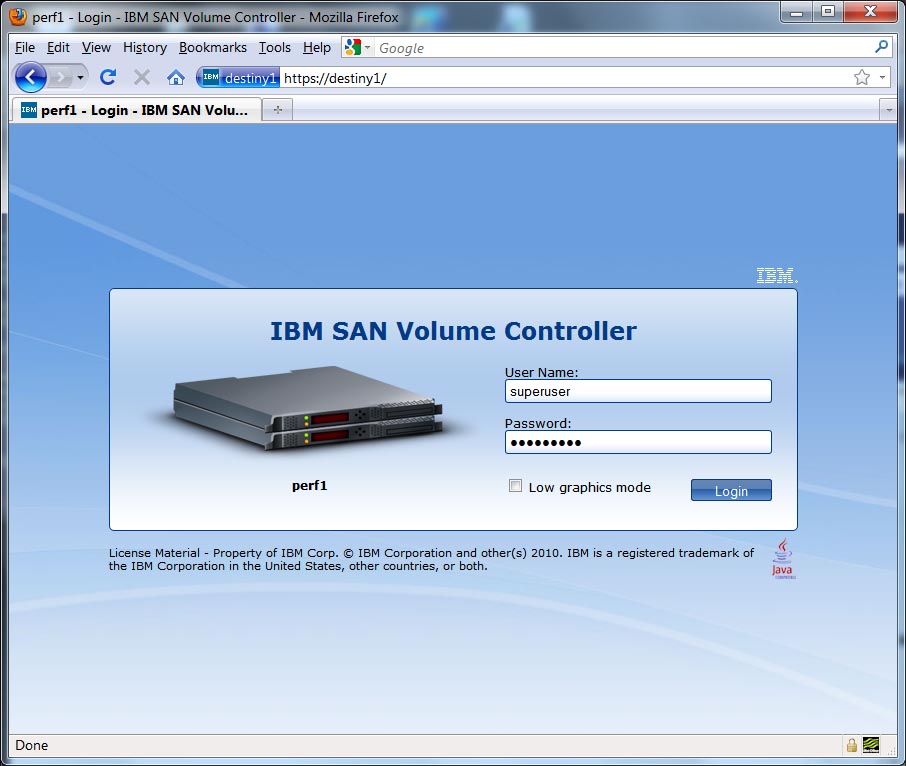Click the Stop loading X icon
This screenshot has height=766, width=906.
point(142,77)
